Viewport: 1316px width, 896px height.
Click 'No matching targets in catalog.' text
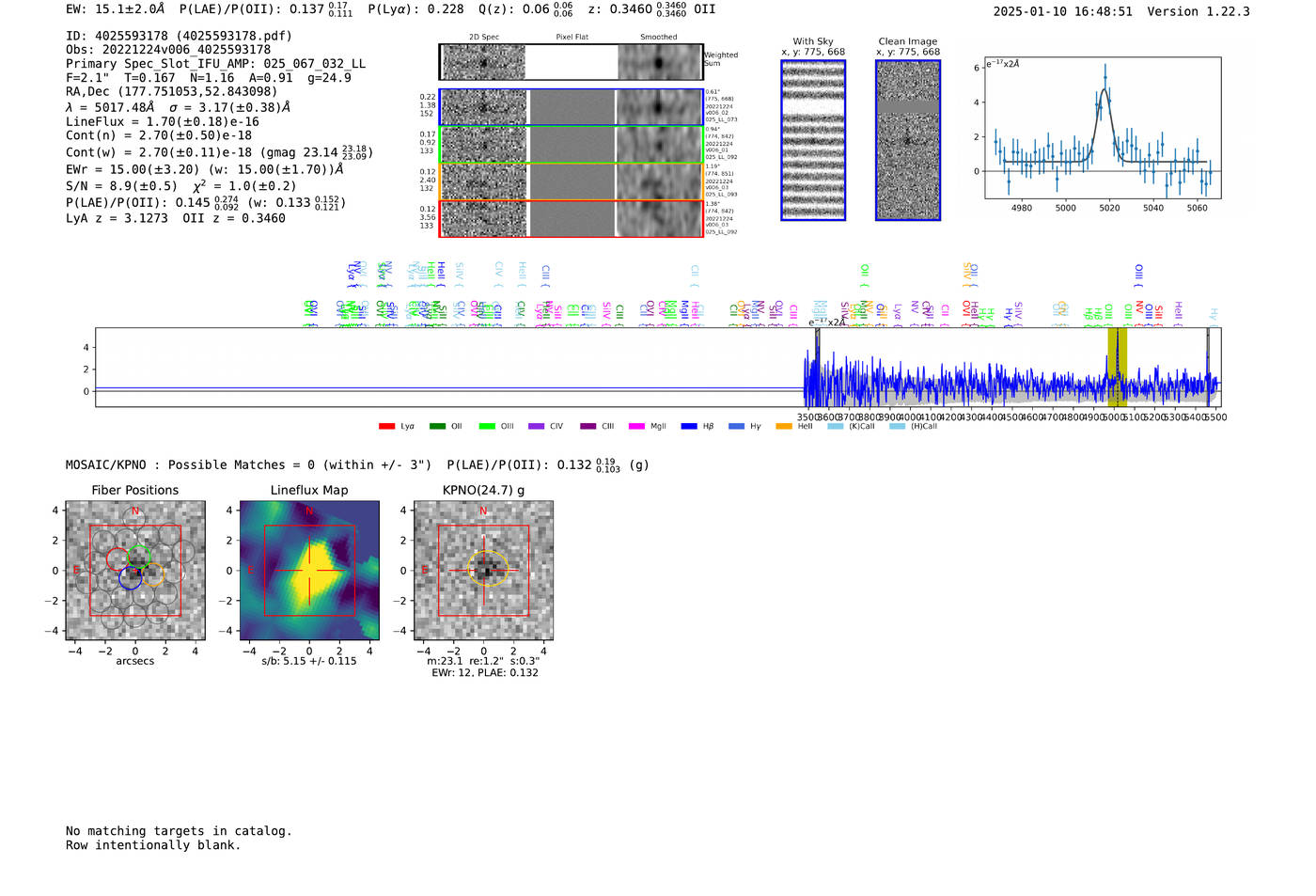pyautogui.click(x=179, y=831)
